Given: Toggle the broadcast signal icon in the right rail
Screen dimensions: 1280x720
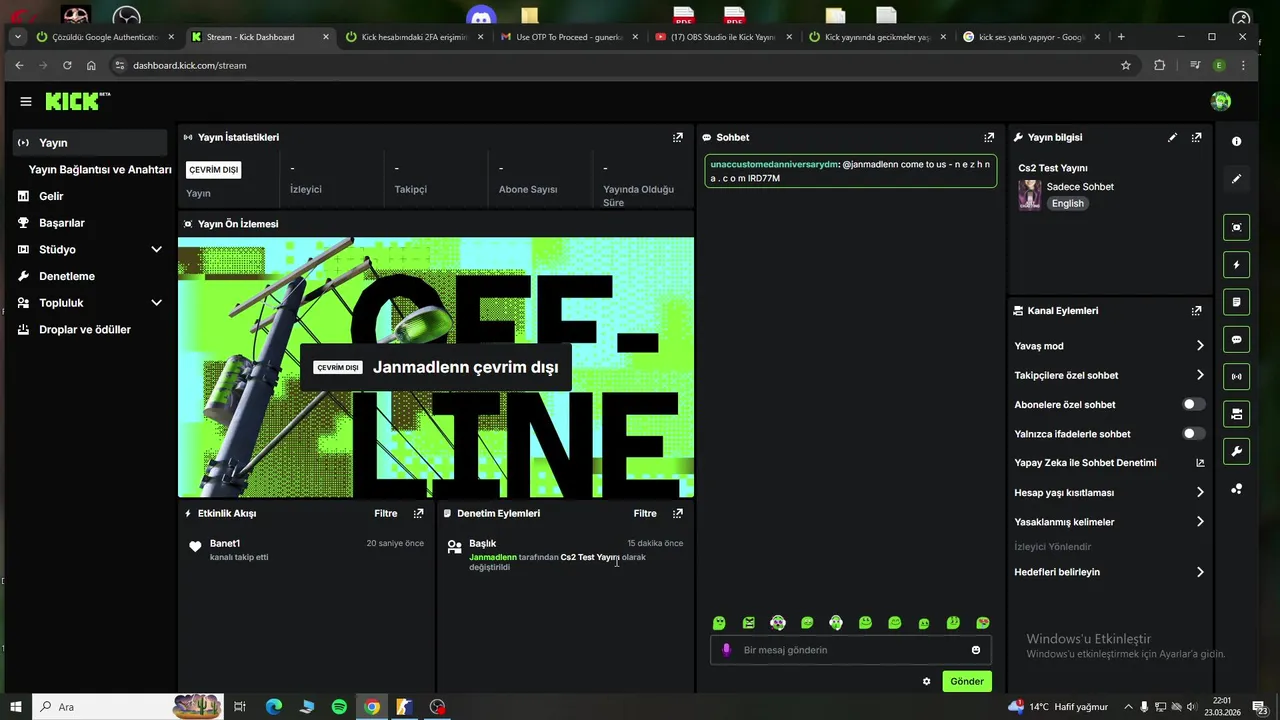Looking at the screenshot, I should pos(1237,377).
